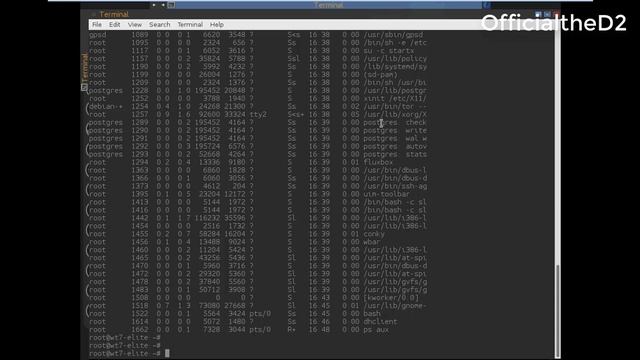The width and height of the screenshot is (640, 360).
Task: Click the '/usr/lib/policy' command text
Action: (x=395, y=59)
